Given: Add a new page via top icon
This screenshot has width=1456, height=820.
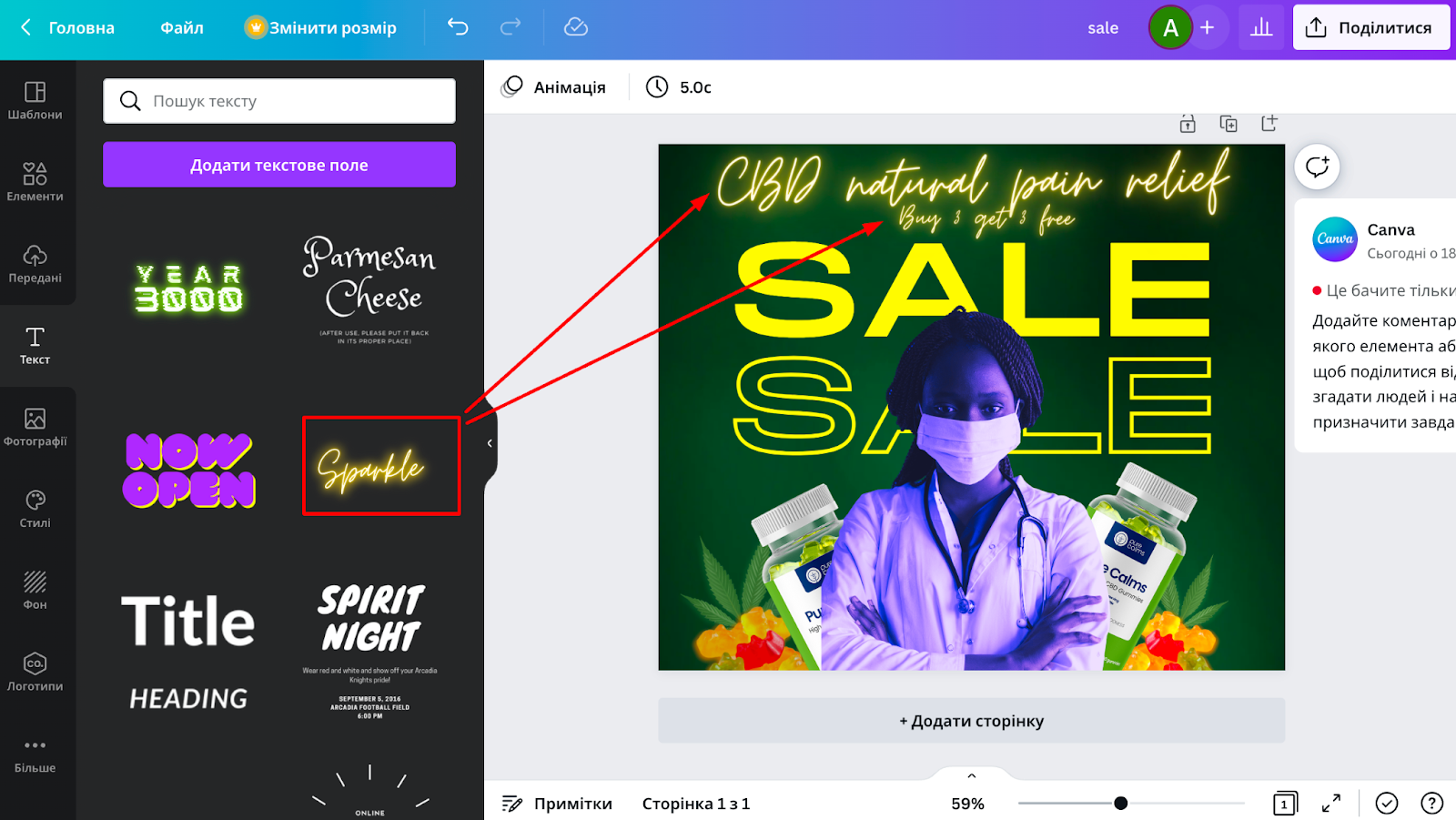Looking at the screenshot, I should coord(1269,123).
